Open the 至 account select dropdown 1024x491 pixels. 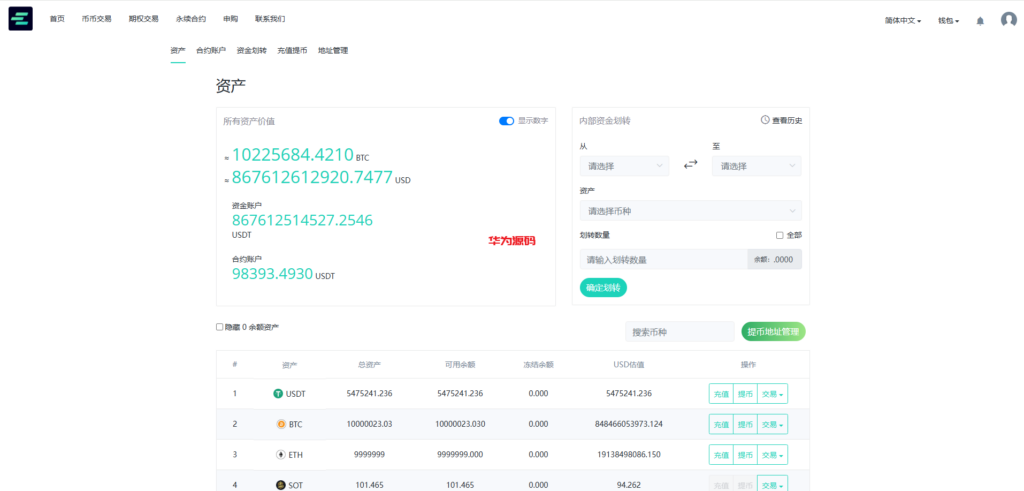pos(757,166)
